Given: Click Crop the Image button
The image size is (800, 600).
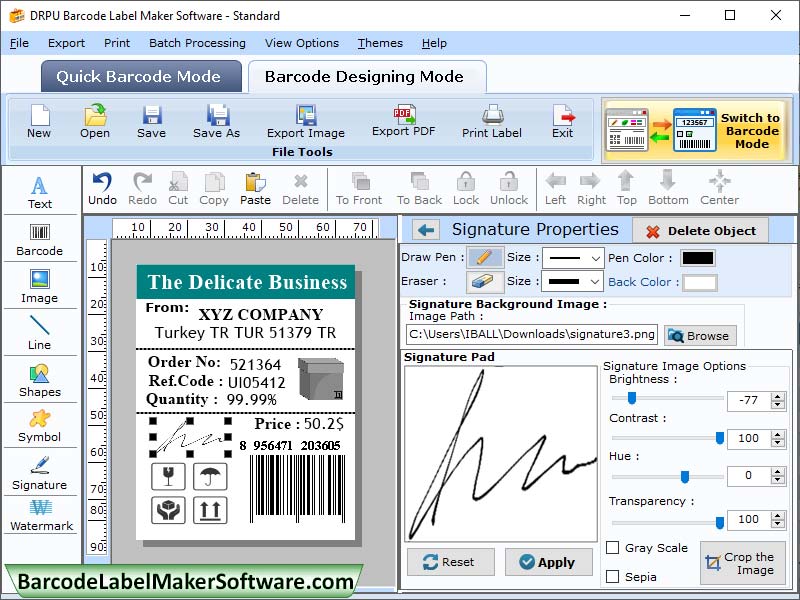Looking at the screenshot, I should (742, 563).
